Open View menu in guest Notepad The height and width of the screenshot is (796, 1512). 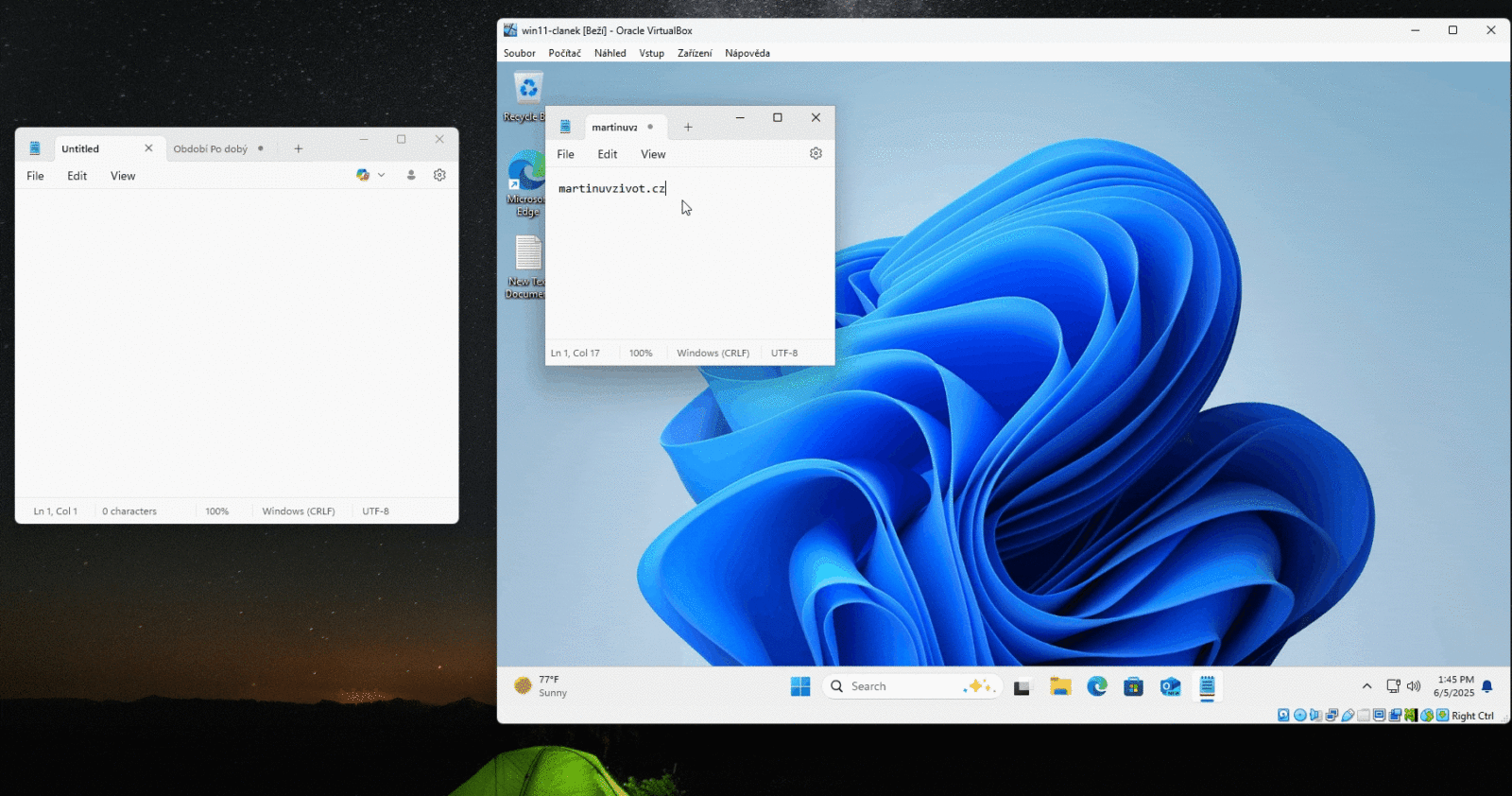coord(653,154)
